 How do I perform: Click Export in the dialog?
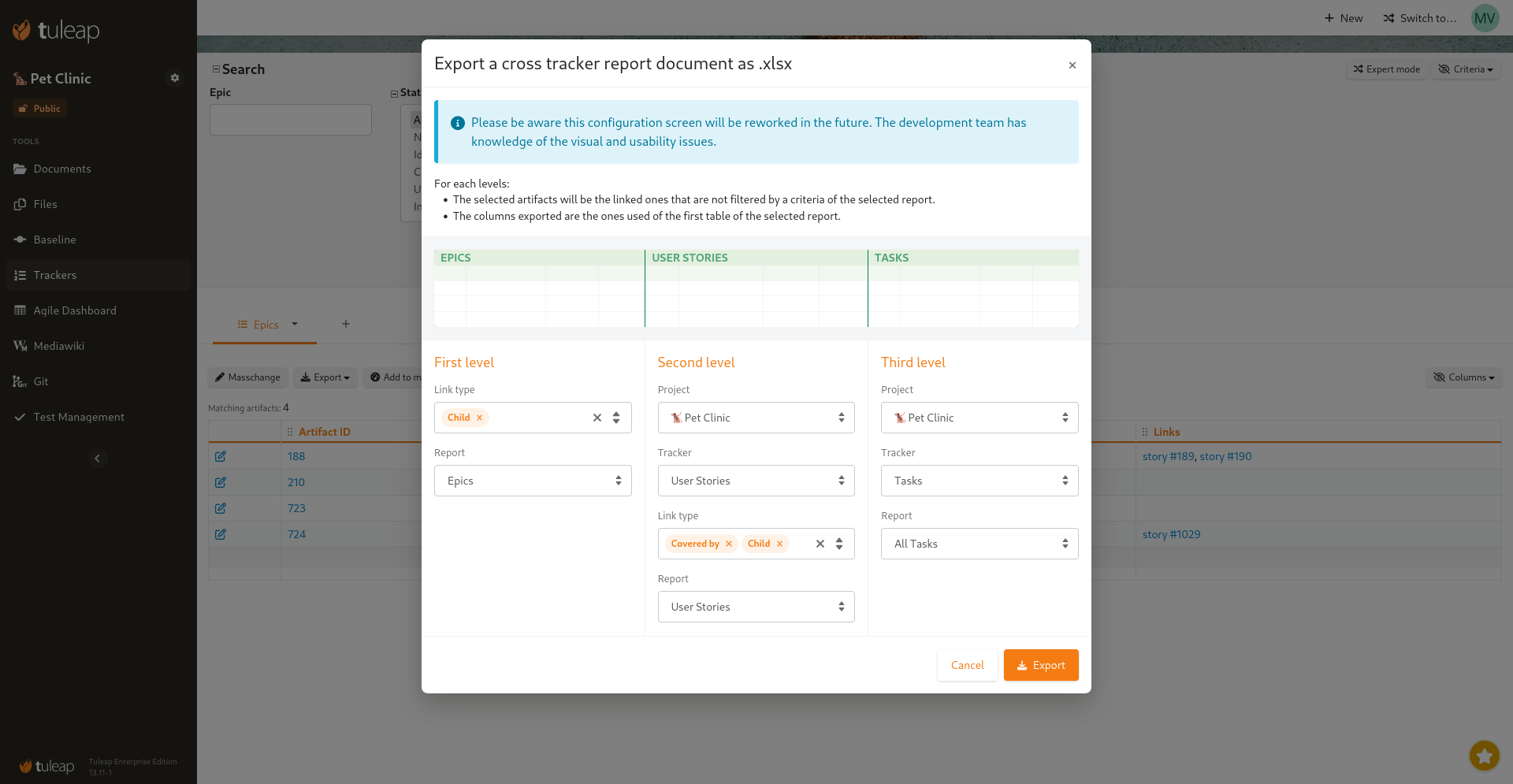1041,665
